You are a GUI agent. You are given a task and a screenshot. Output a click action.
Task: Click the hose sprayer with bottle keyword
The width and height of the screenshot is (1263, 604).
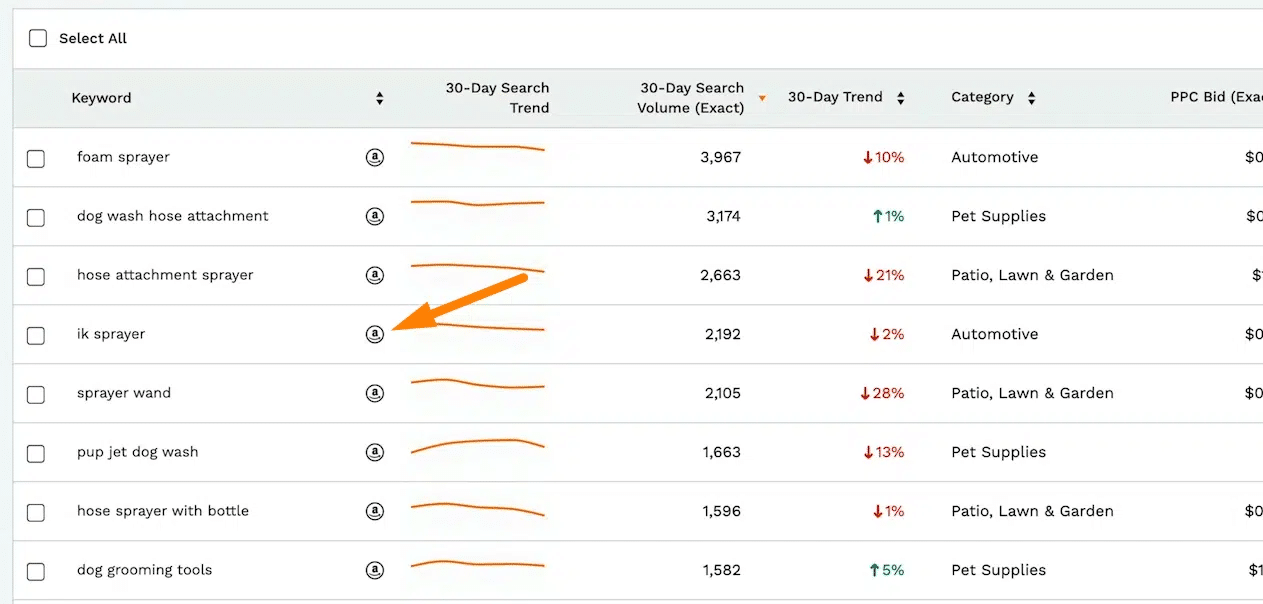(163, 511)
